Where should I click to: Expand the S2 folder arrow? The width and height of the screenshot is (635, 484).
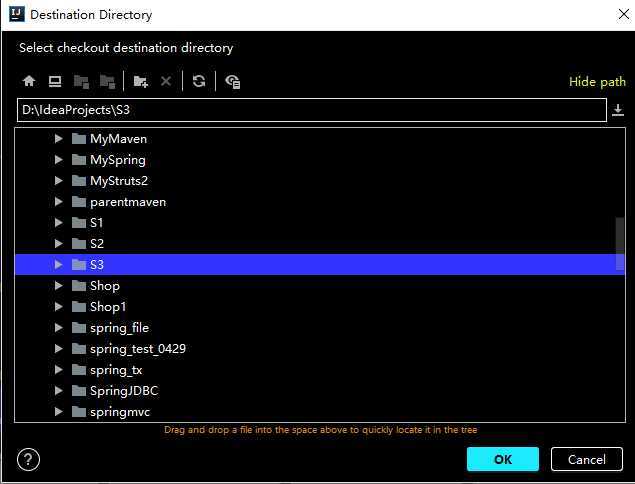[x=58, y=243]
